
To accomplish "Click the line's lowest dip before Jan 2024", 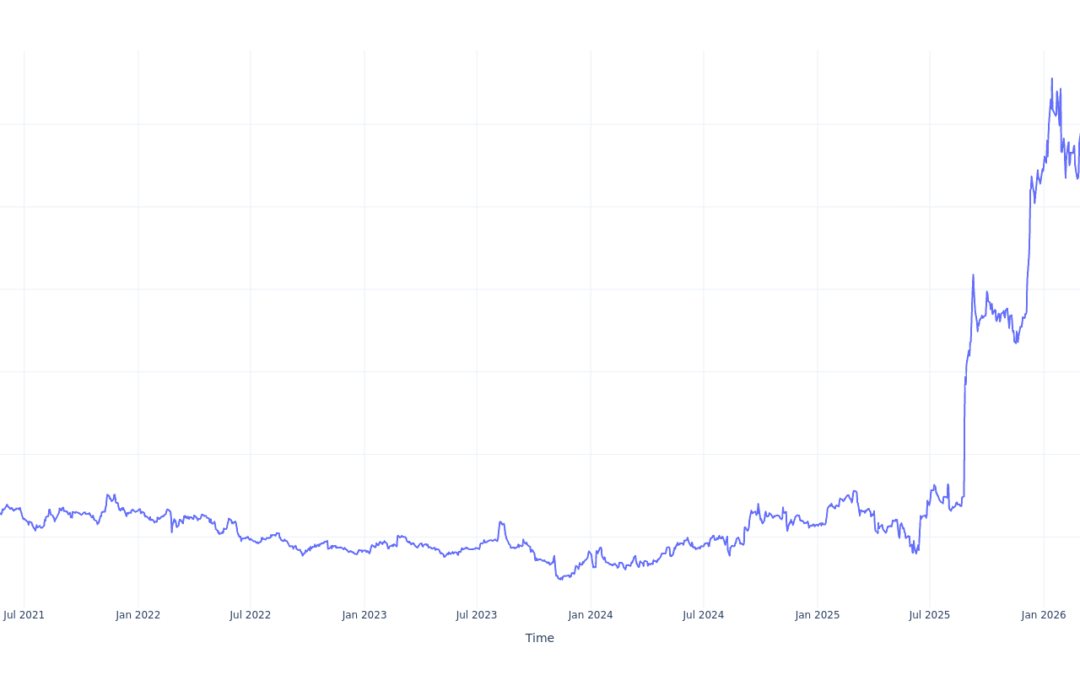I will 560,578.
